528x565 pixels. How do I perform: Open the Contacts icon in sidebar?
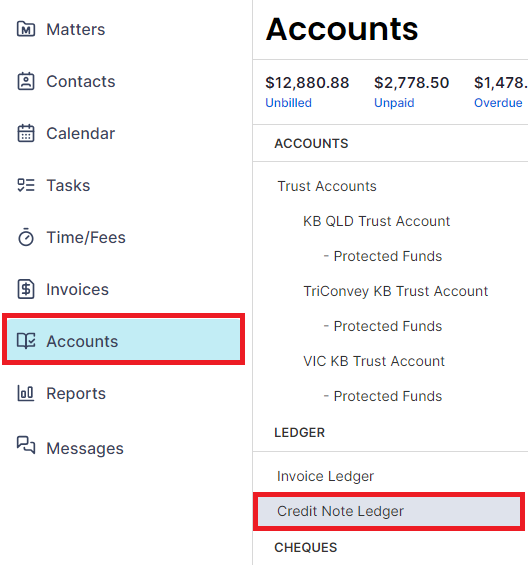coord(26,81)
